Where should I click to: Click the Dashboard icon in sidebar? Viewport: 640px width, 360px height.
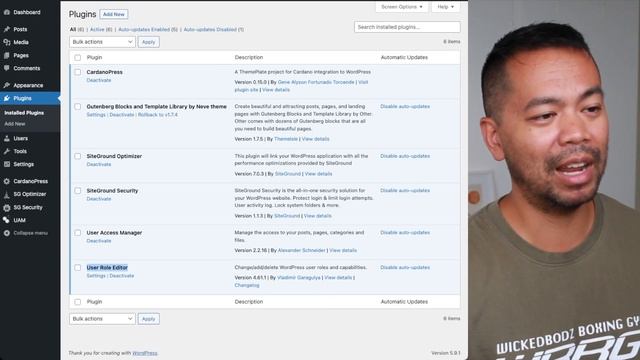(x=7, y=12)
